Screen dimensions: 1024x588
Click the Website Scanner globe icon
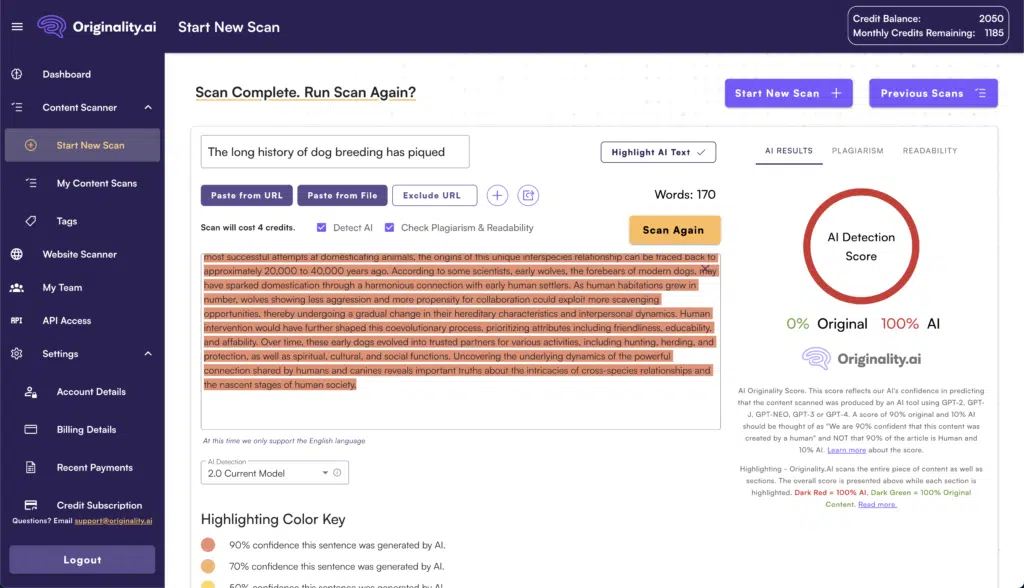point(17,254)
